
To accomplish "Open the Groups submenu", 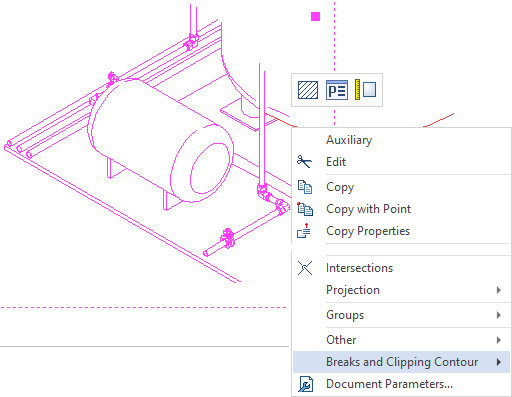I will 401,315.
